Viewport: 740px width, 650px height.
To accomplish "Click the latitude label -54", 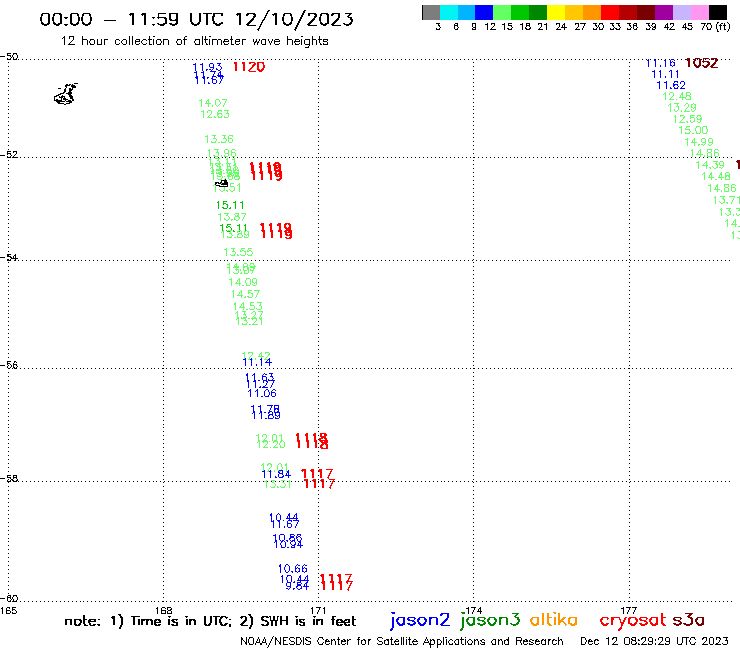I will [x=9, y=258].
